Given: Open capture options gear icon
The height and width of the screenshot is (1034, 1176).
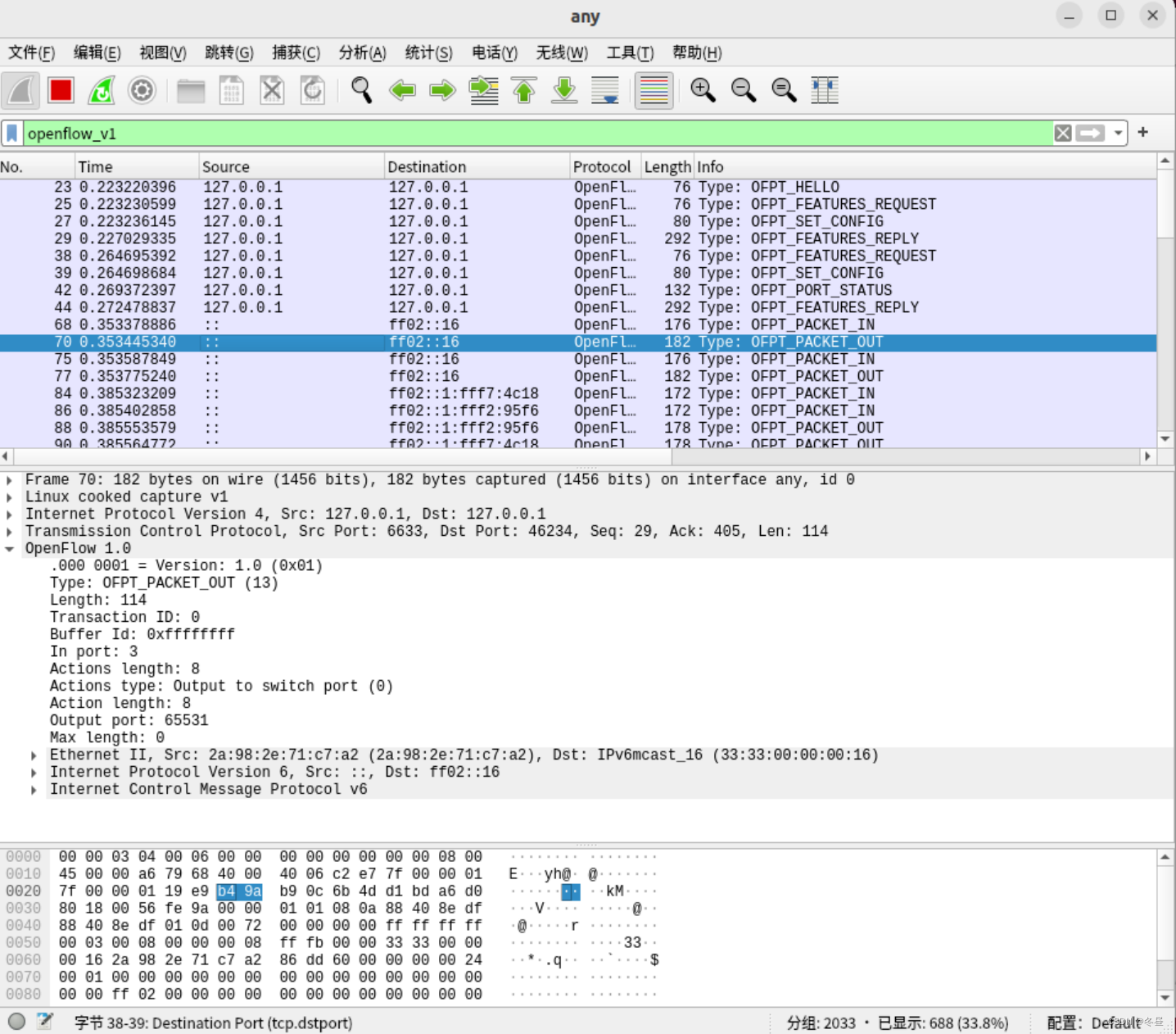Looking at the screenshot, I should 142,90.
